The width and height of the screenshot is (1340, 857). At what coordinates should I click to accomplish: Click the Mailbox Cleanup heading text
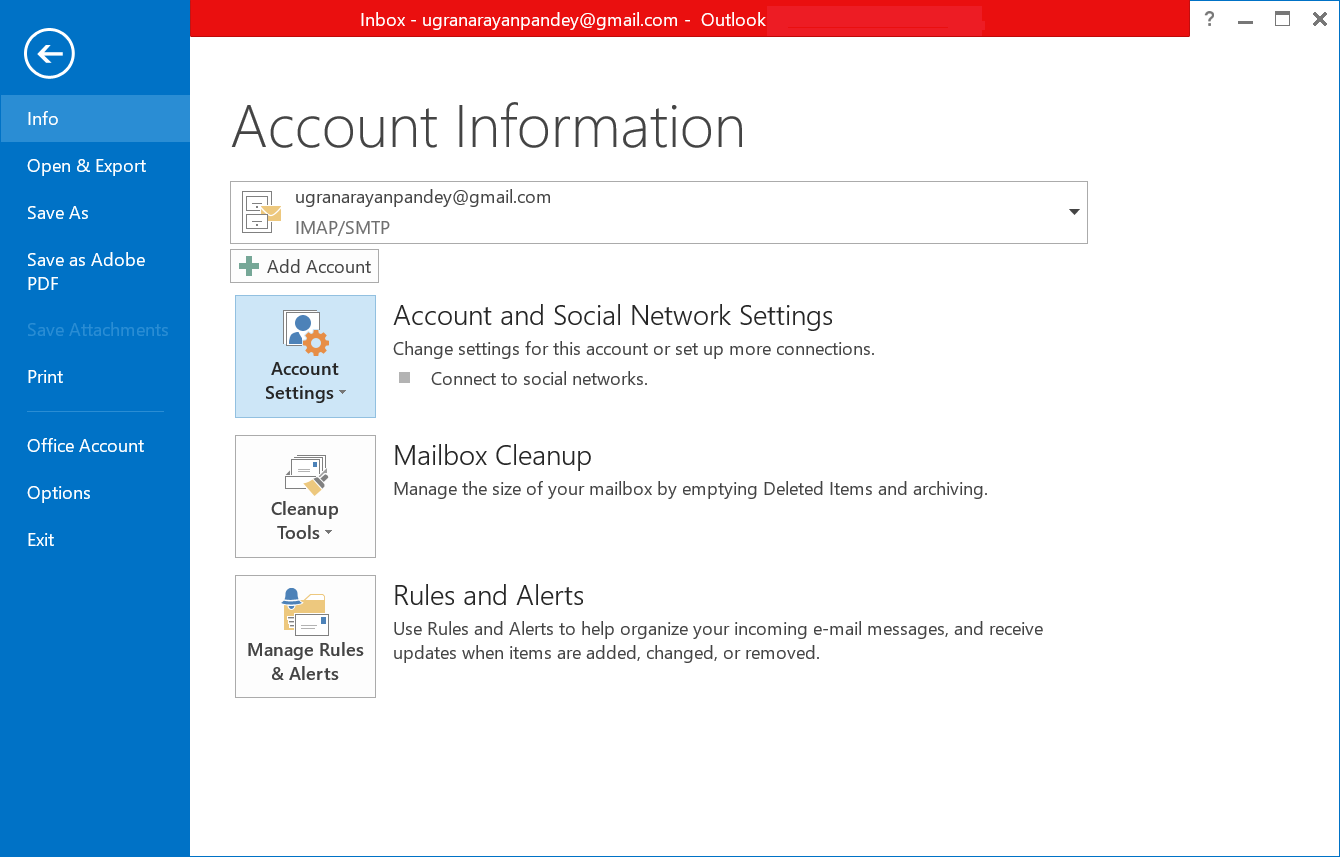[492, 456]
